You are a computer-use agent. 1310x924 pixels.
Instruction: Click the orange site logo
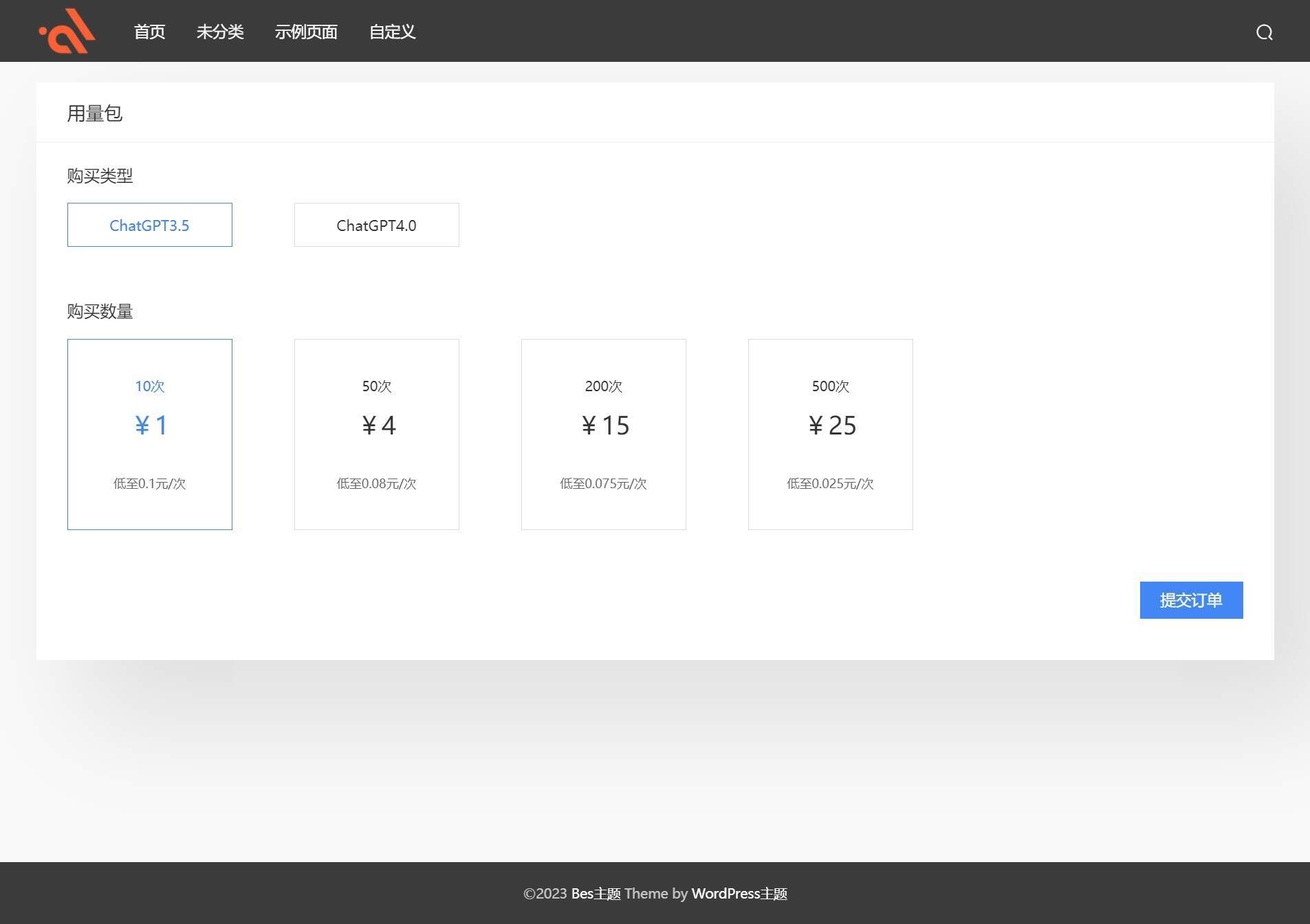[67, 31]
